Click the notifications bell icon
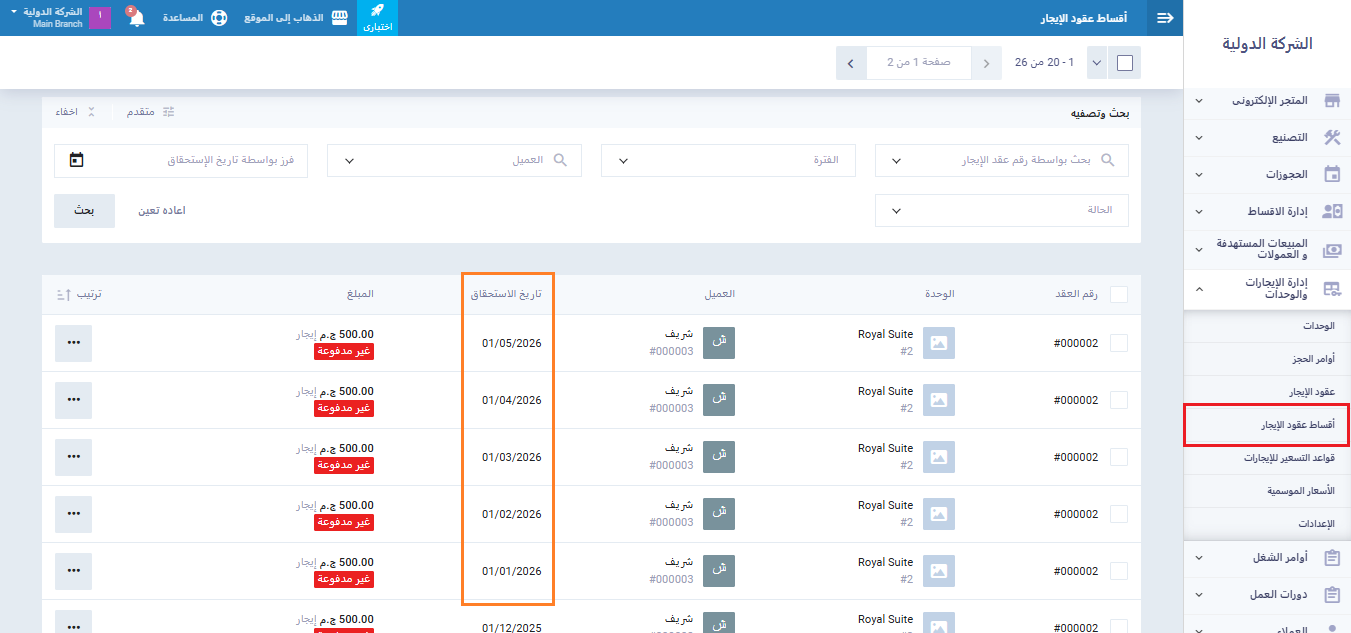Image resolution: width=1351 pixels, height=633 pixels. pyautogui.click(x=137, y=18)
